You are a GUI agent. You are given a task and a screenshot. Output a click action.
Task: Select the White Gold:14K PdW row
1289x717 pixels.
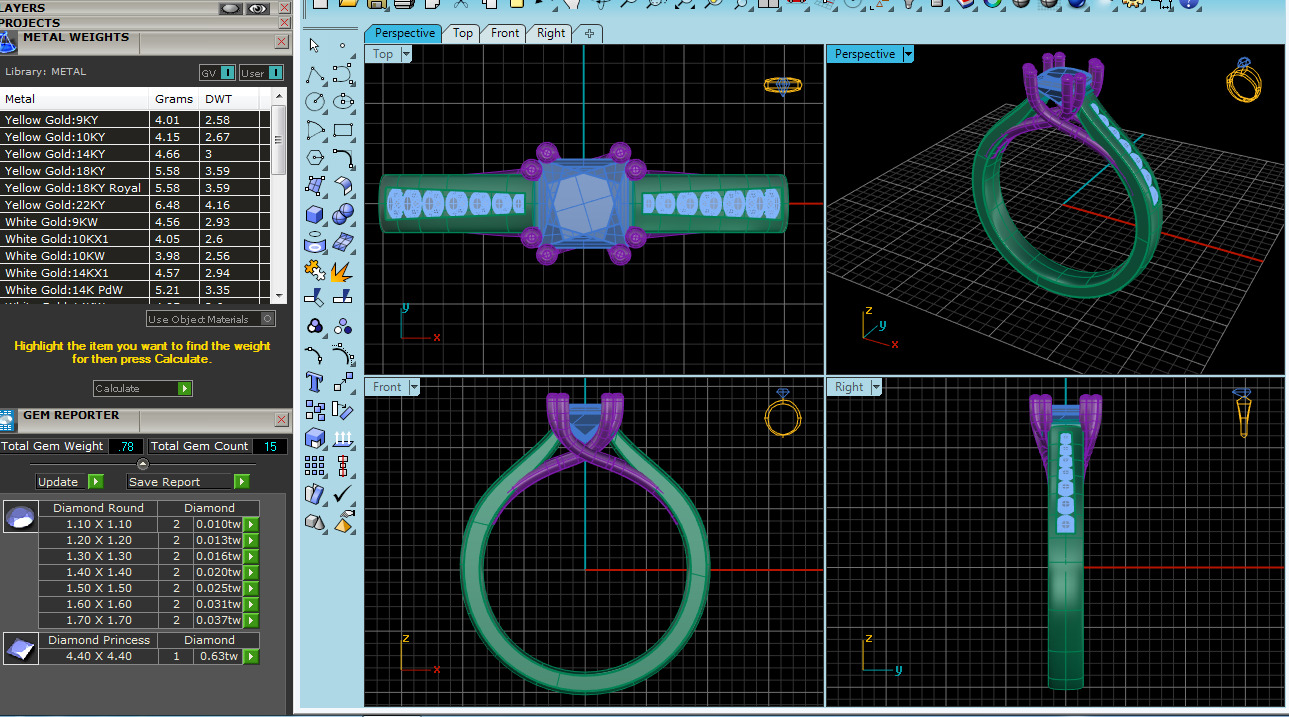[136, 290]
